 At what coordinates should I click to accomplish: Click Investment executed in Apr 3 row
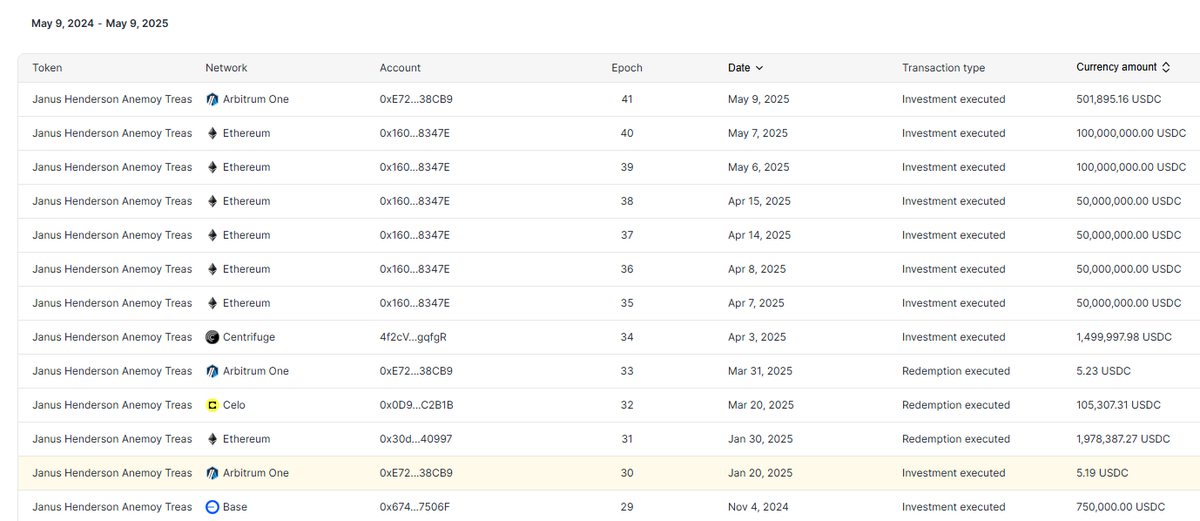pyautogui.click(x=954, y=338)
